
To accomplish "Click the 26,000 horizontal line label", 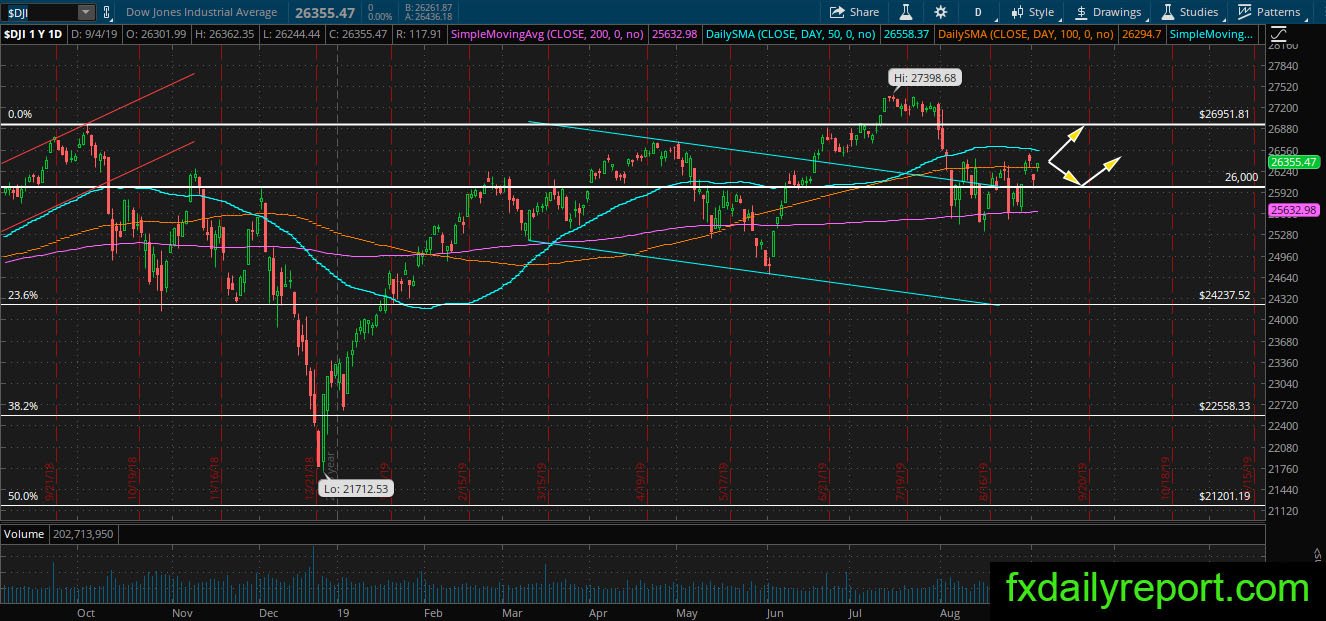I will click(1241, 177).
